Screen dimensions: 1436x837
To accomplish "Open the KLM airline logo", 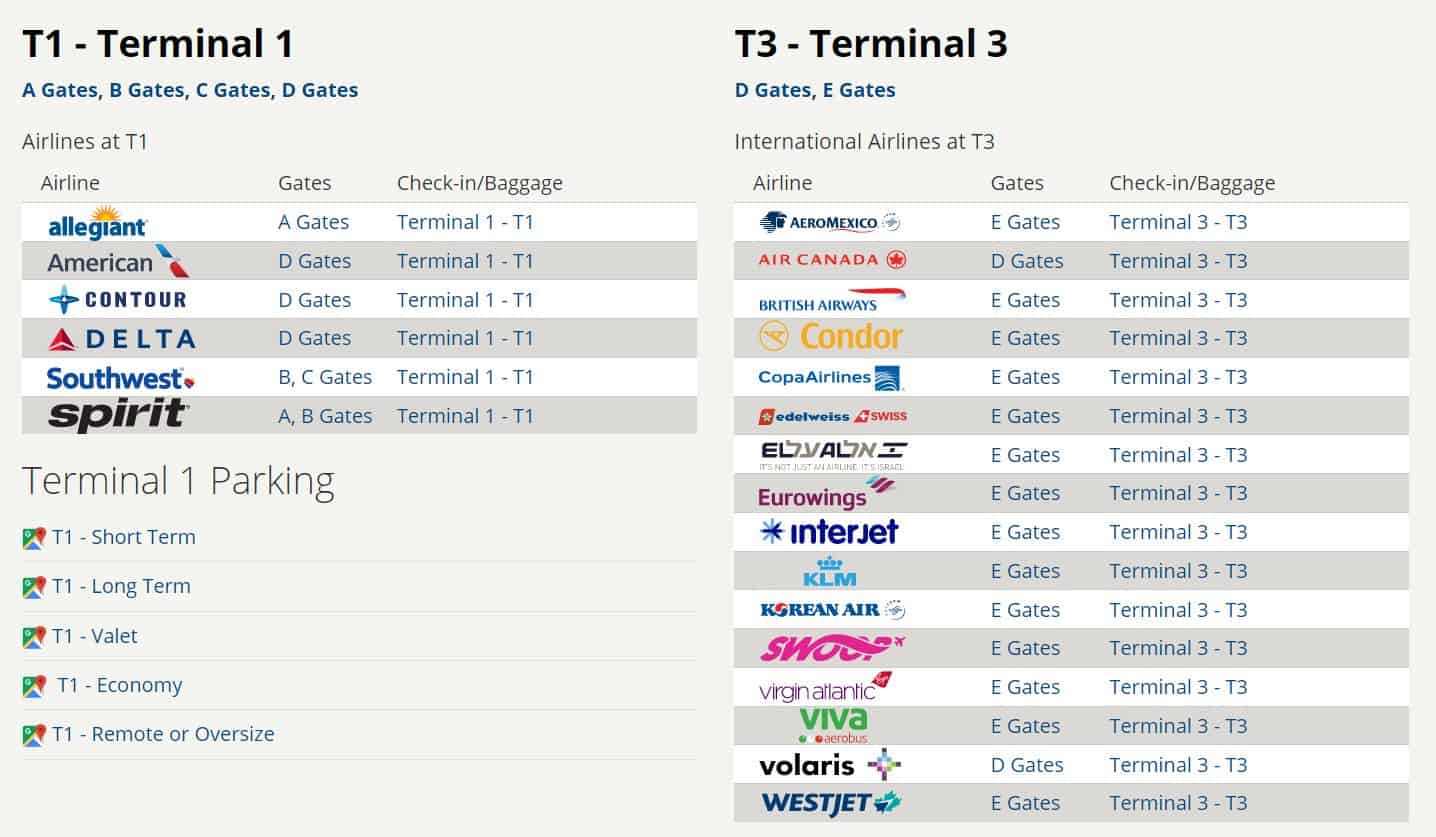I will [x=830, y=571].
